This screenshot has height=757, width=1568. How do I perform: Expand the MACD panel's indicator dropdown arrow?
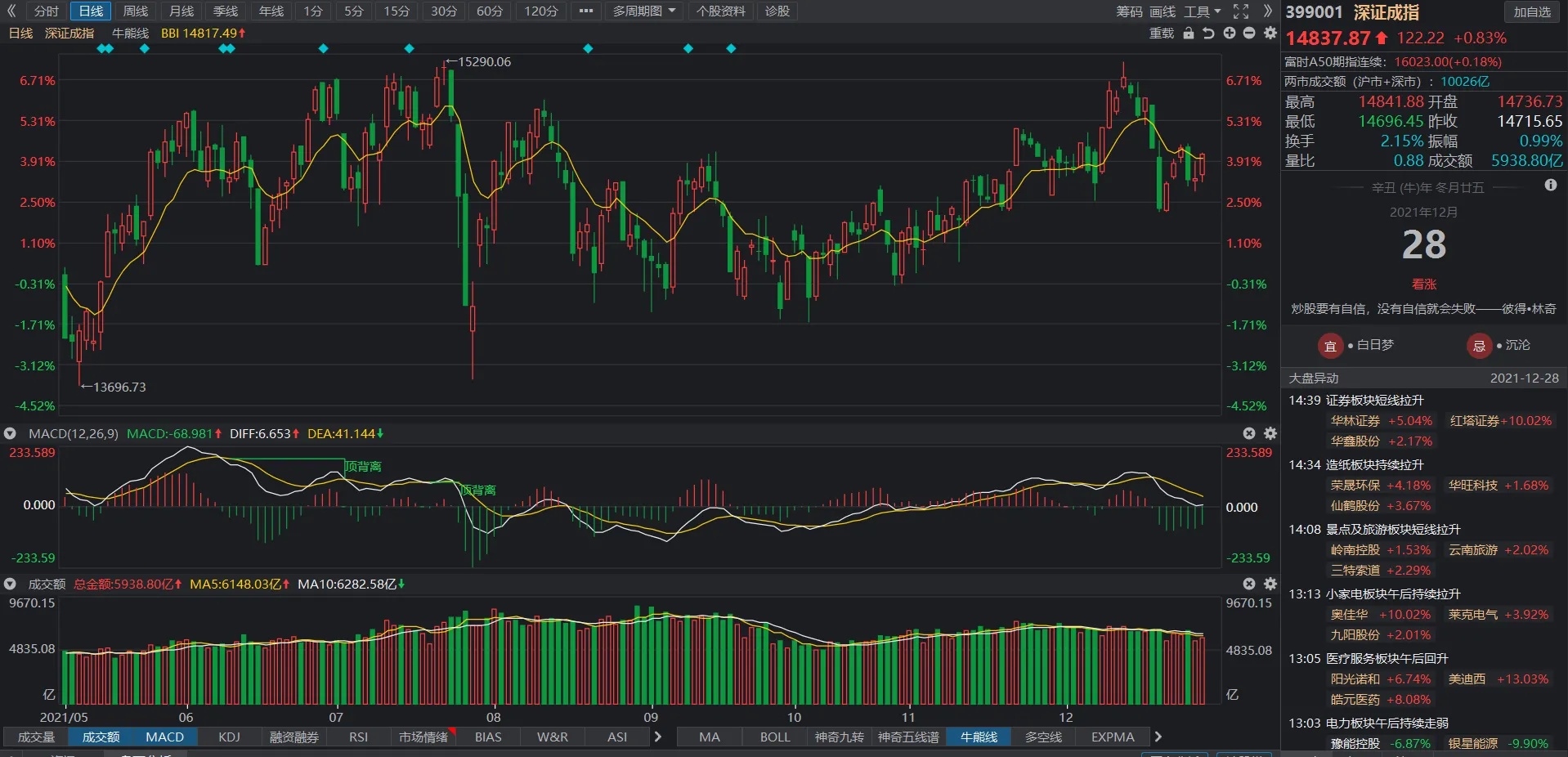11,433
